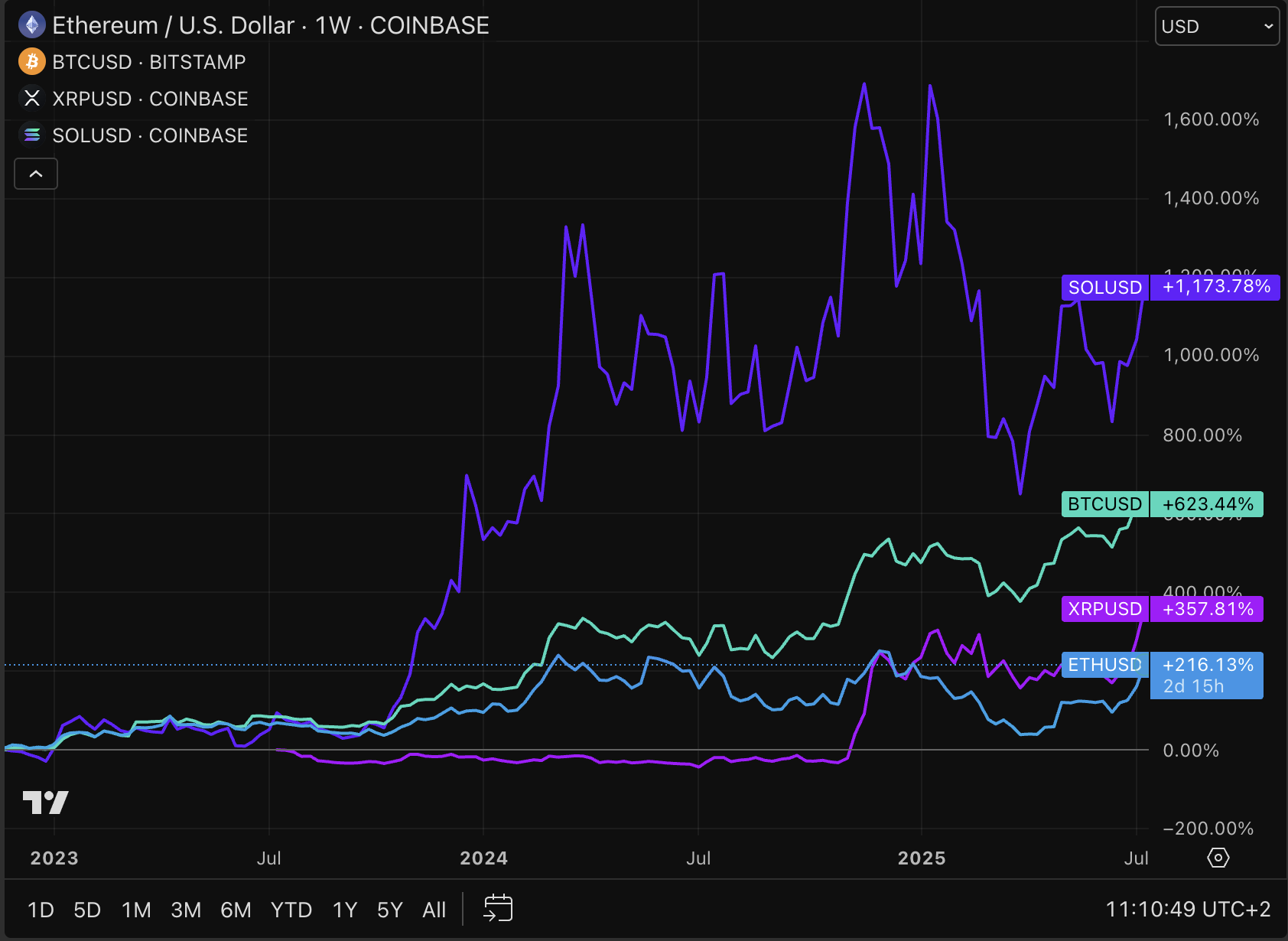Select the 1D time range
Screen dimensions: 1288x941
pos(41,910)
